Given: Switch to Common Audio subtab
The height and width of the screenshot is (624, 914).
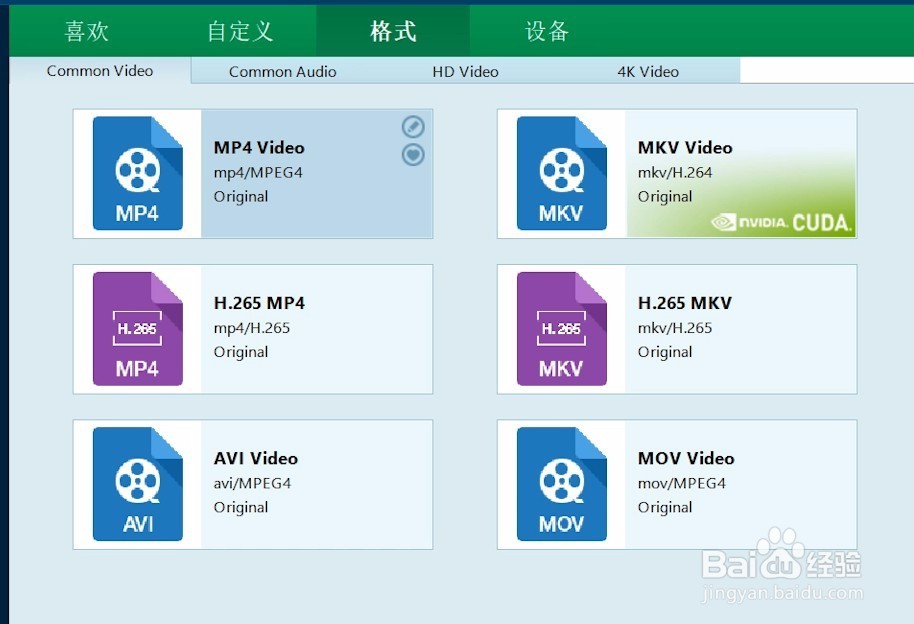Looking at the screenshot, I should [283, 72].
